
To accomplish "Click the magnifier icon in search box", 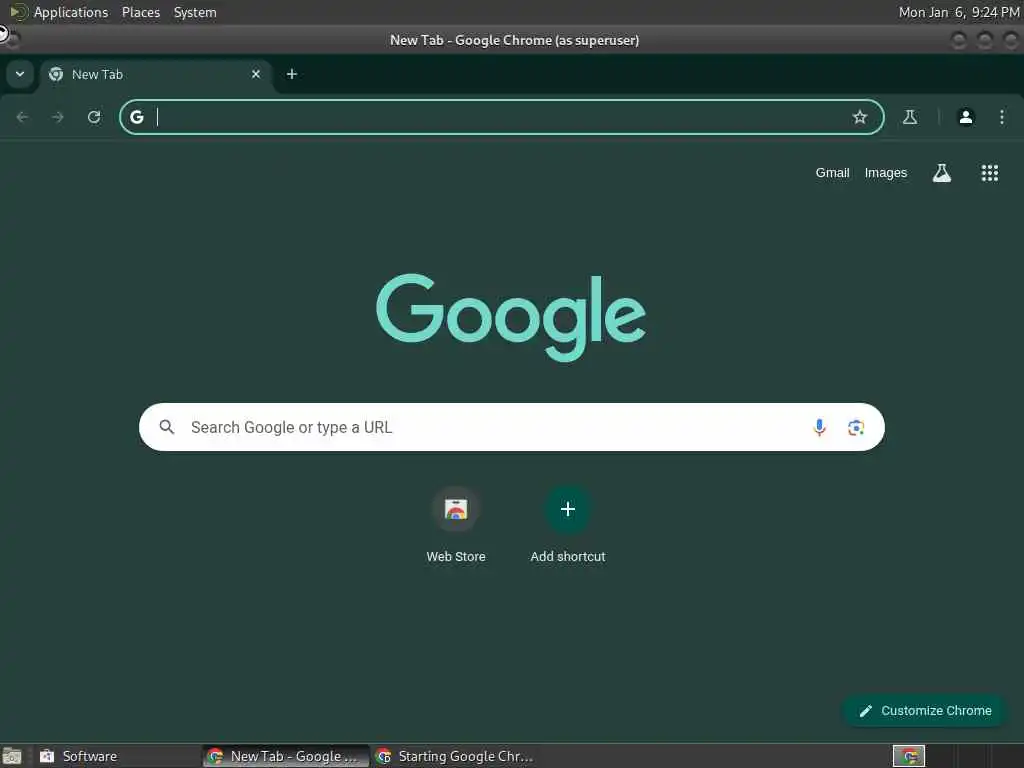I will pyautogui.click(x=167, y=427).
